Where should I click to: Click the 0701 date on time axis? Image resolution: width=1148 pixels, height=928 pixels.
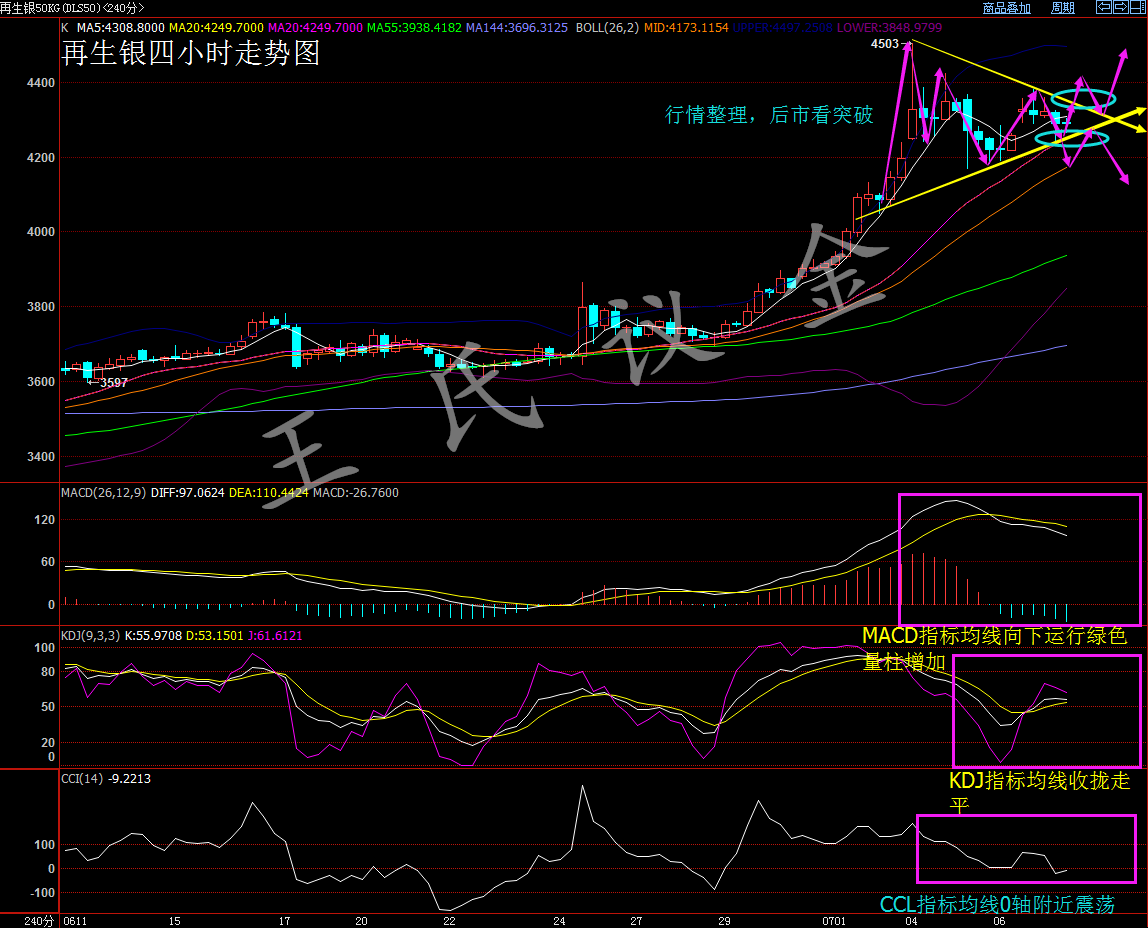pyautogui.click(x=856, y=920)
